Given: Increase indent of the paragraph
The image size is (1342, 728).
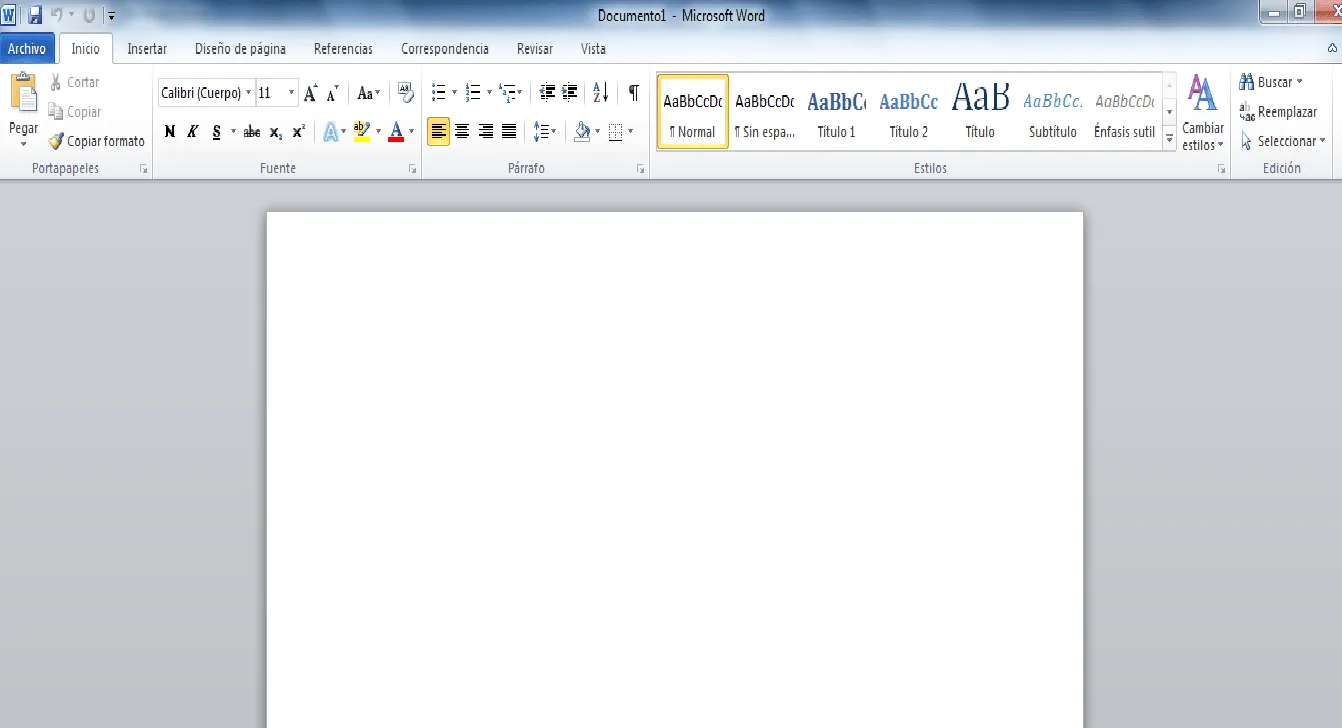Looking at the screenshot, I should click(570, 93).
